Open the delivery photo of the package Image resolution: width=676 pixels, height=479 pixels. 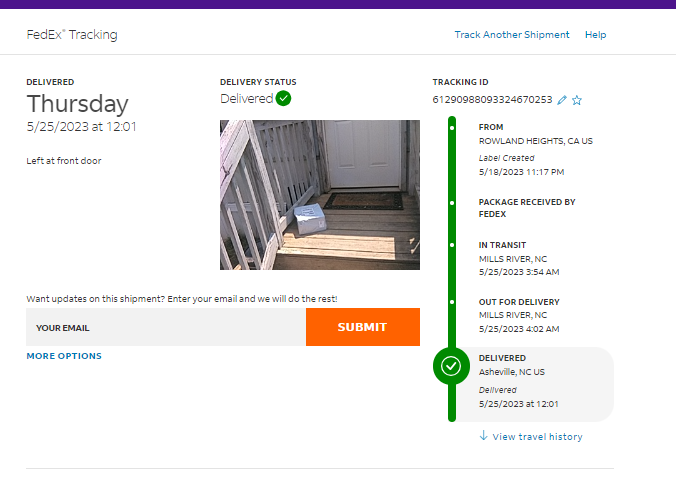click(x=320, y=195)
